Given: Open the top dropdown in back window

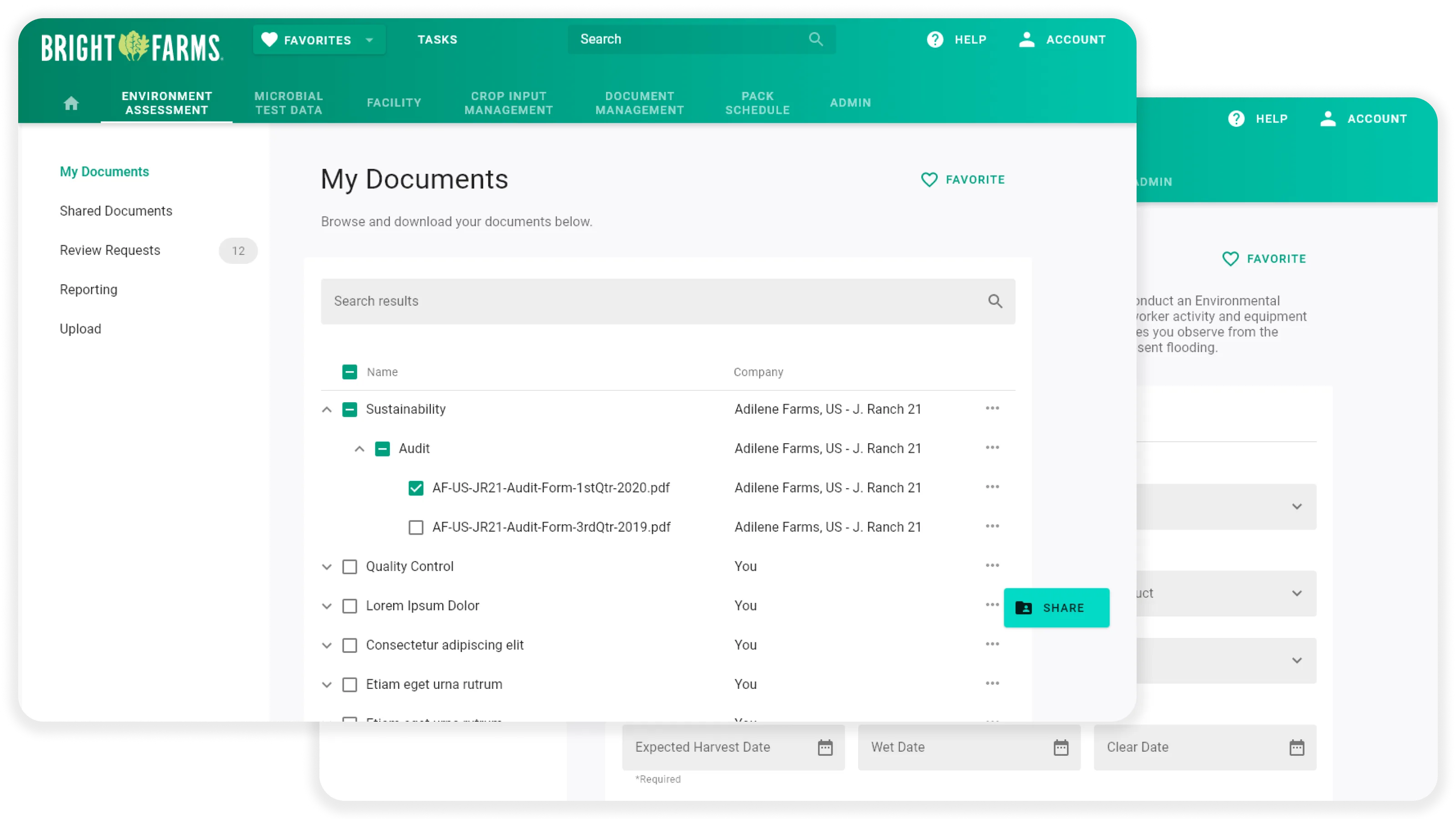Looking at the screenshot, I should [1226, 506].
